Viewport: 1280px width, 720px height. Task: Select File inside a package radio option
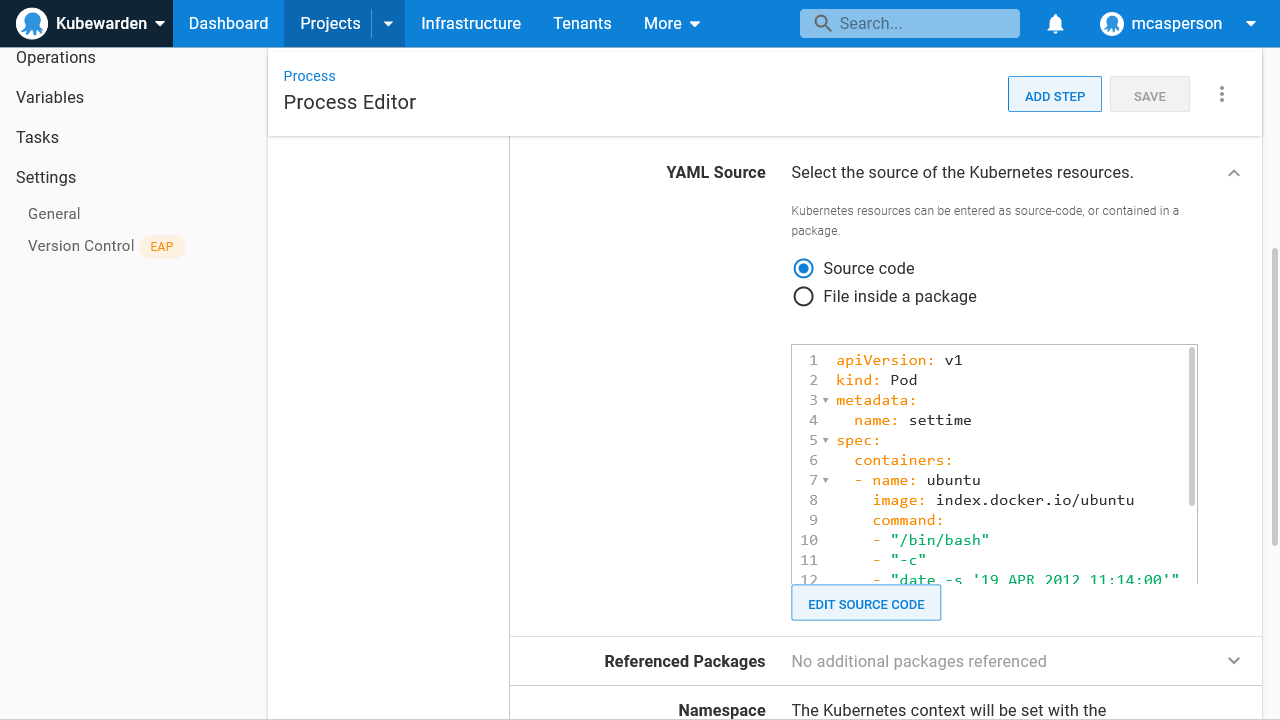click(803, 296)
